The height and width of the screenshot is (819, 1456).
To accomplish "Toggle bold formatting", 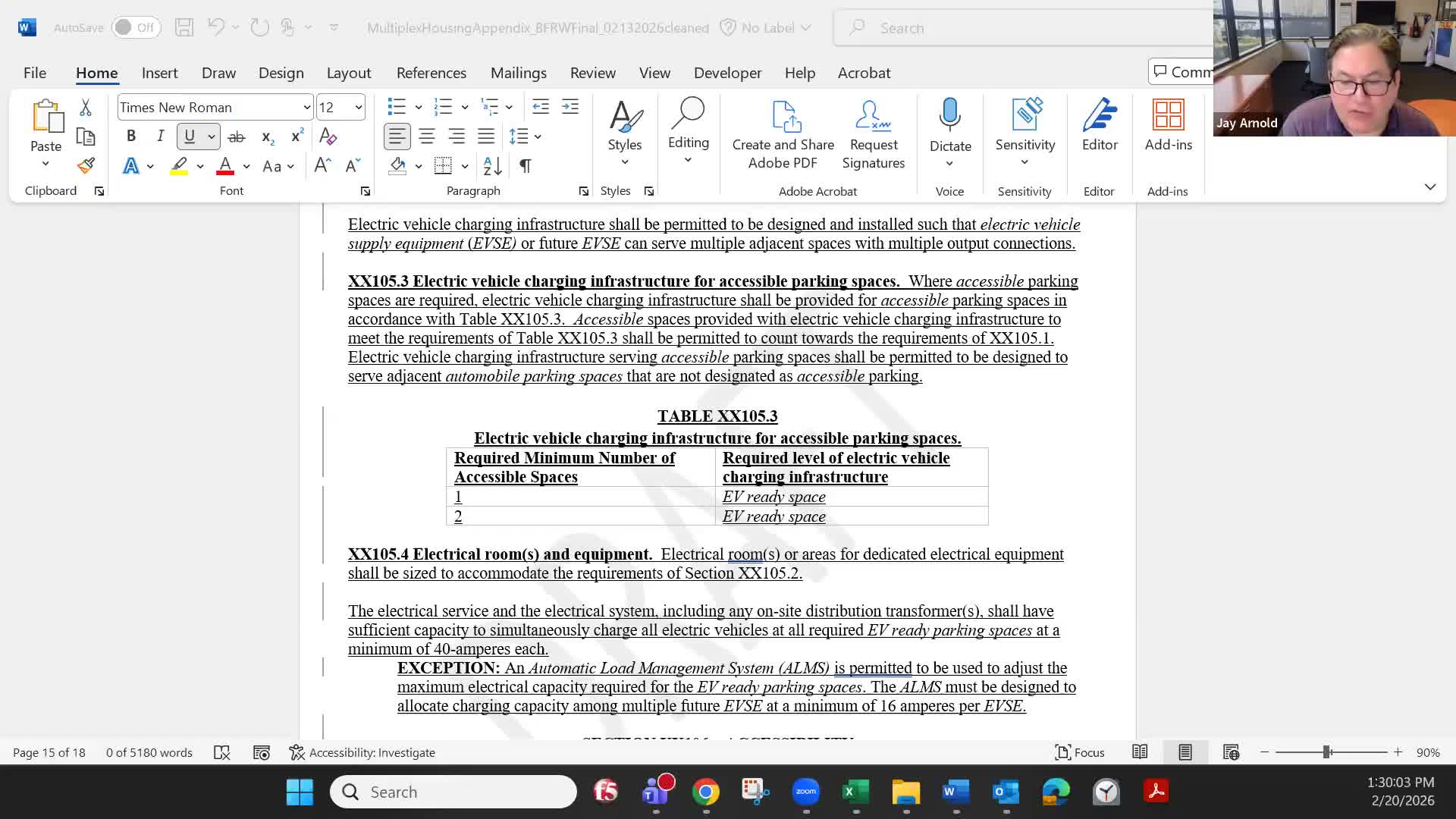I will 130,136.
